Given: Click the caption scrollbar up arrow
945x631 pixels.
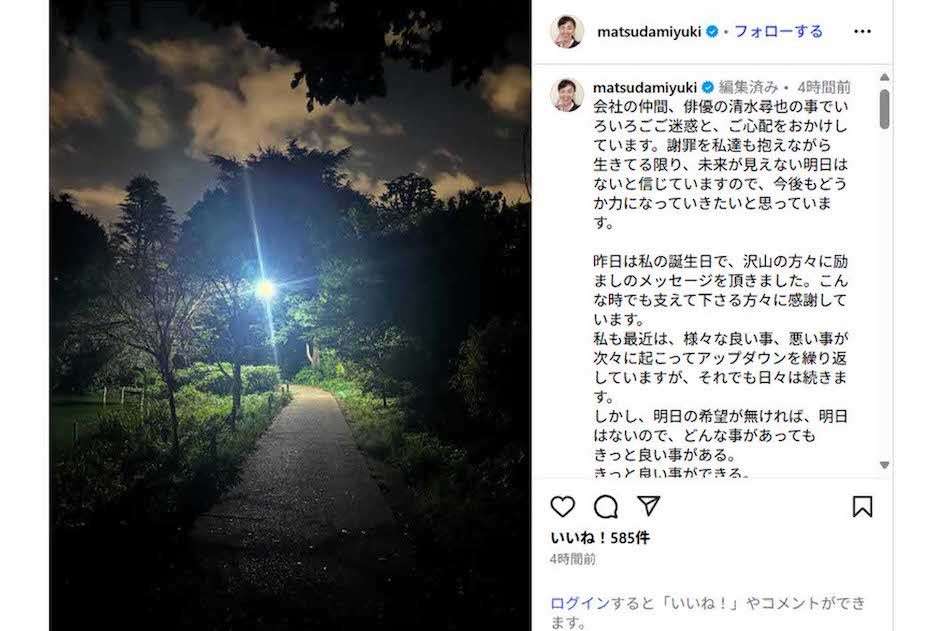Looking at the screenshot, I should (x=884, y=77).
